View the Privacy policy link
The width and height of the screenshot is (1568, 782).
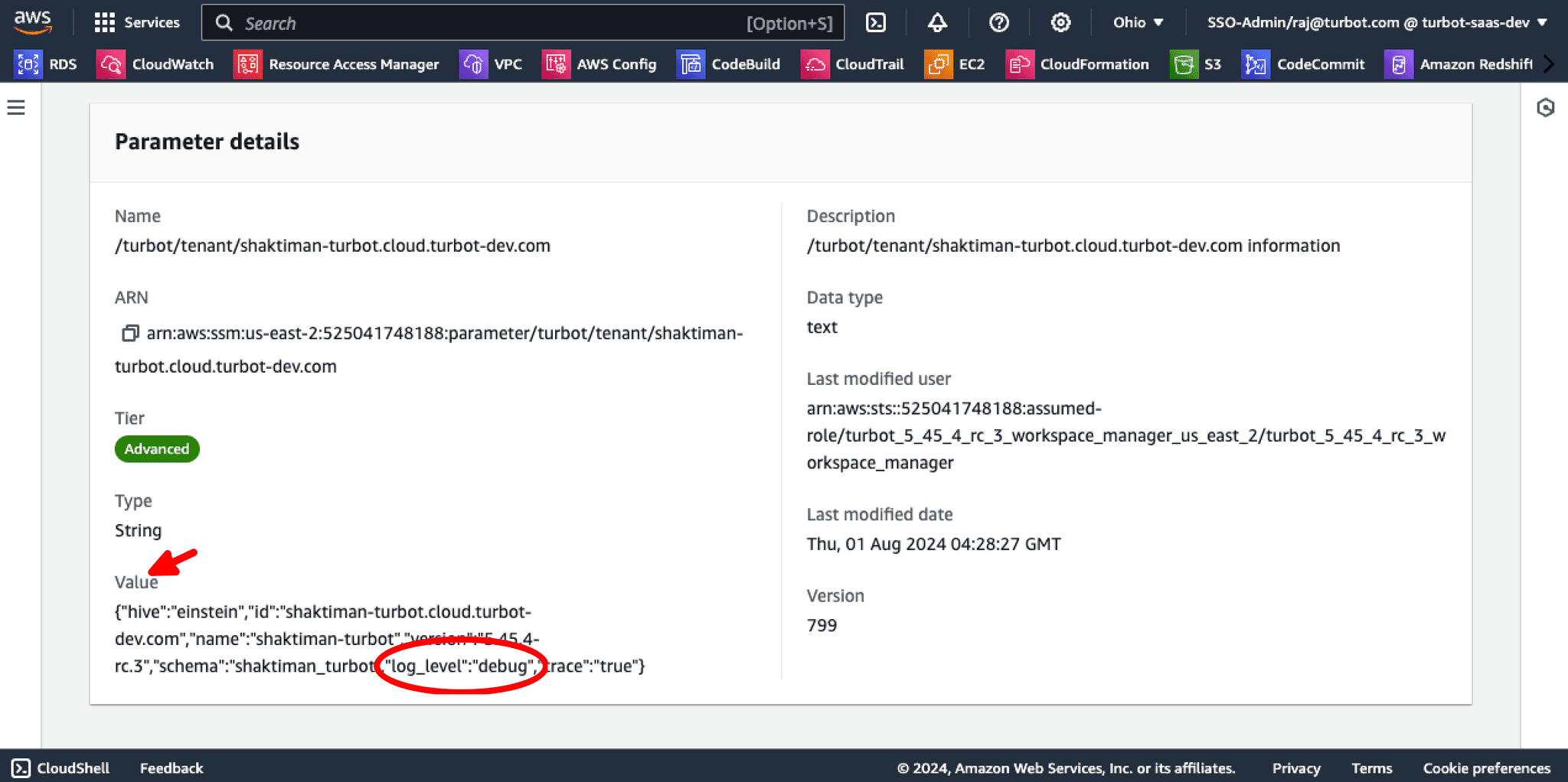(1295, 767)
